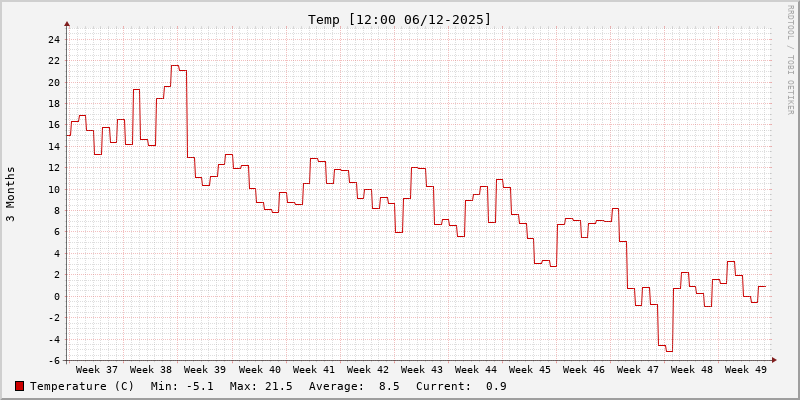The width and height of the screenshot is (800, 400).
Task: Click the -6 tick on Y-axis
Action: click(54, 360)
